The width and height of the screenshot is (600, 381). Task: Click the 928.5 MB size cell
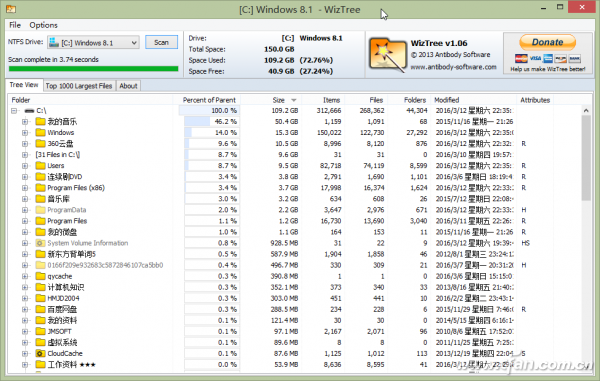(x=284, y=243)
